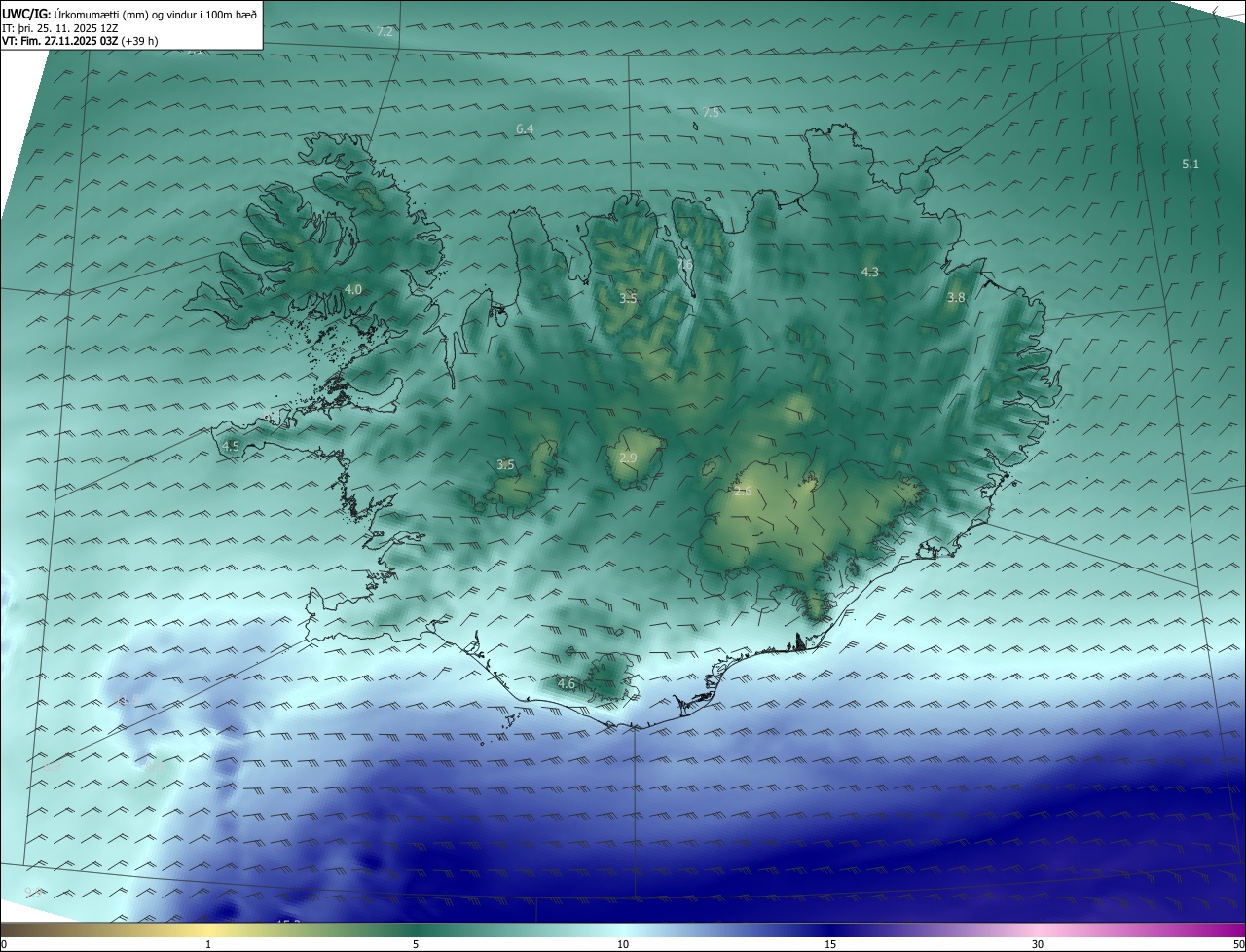Click the 4.0 value label in the Westfjords
1246x952 pixels.
[x=353, y=289]
